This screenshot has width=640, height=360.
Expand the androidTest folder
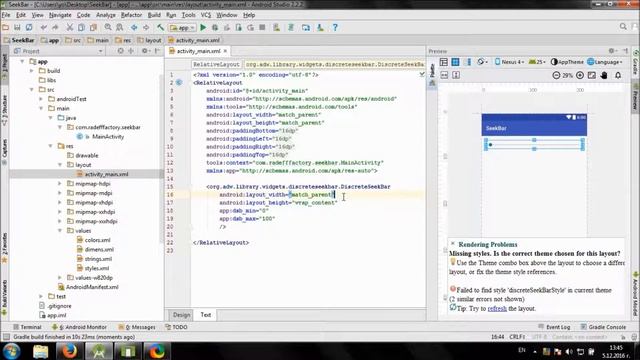pyautogui.click(x=41, y=99)
